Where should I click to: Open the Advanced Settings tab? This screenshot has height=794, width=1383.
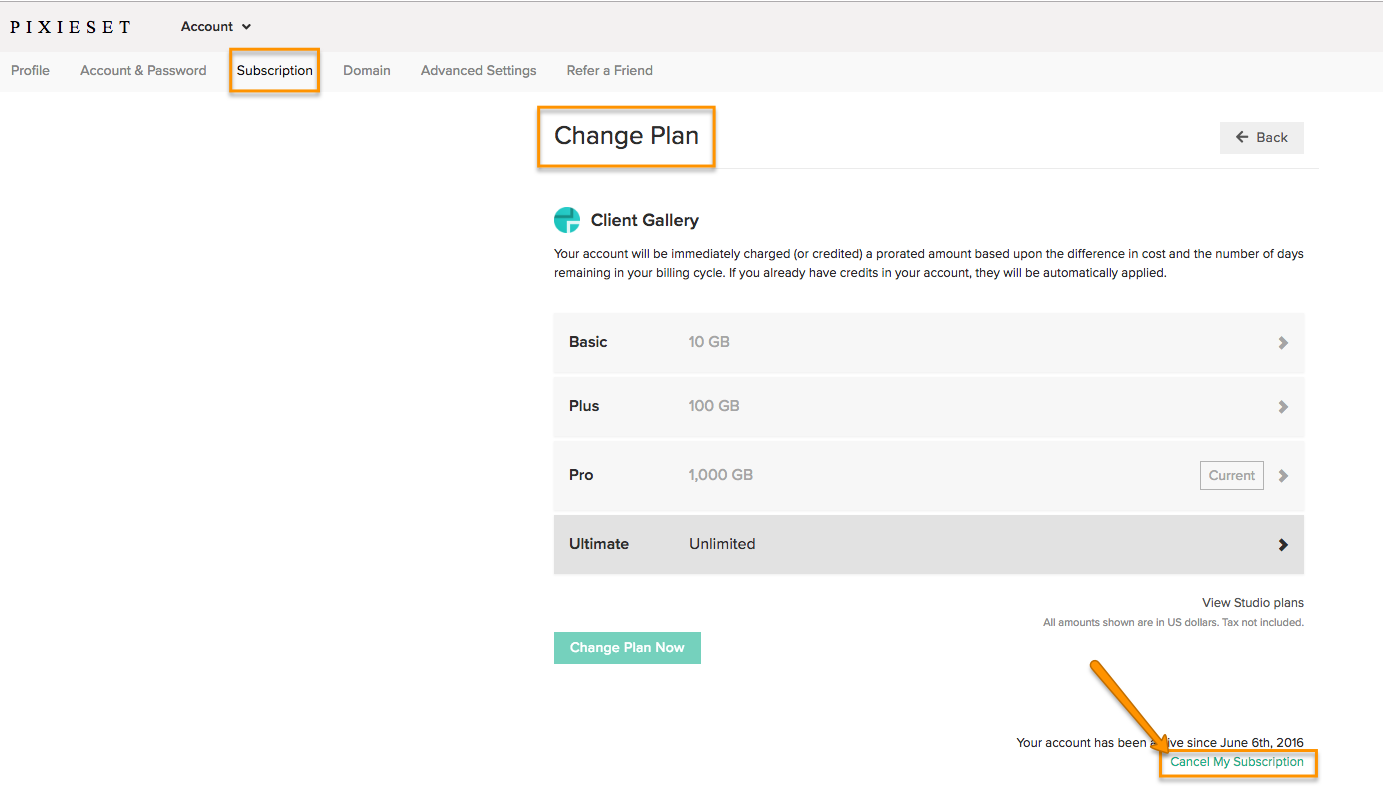coord(479,71)
